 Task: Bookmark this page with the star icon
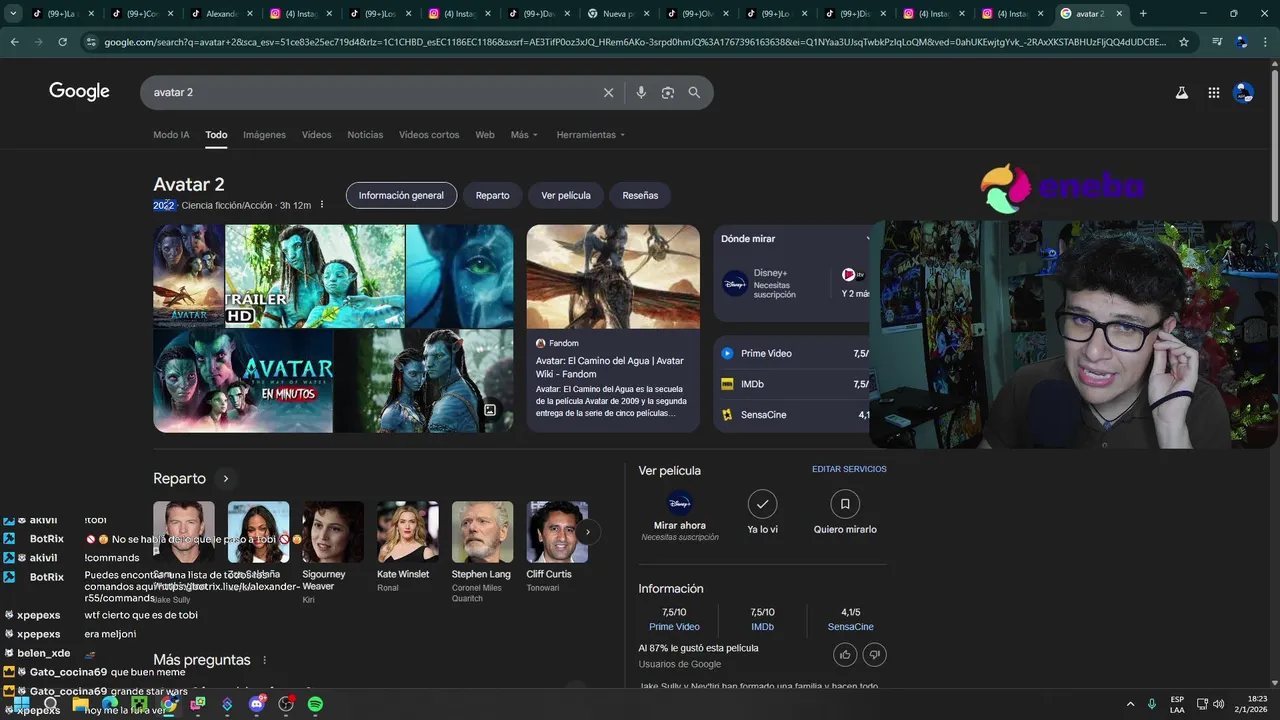click(1184, 42)
